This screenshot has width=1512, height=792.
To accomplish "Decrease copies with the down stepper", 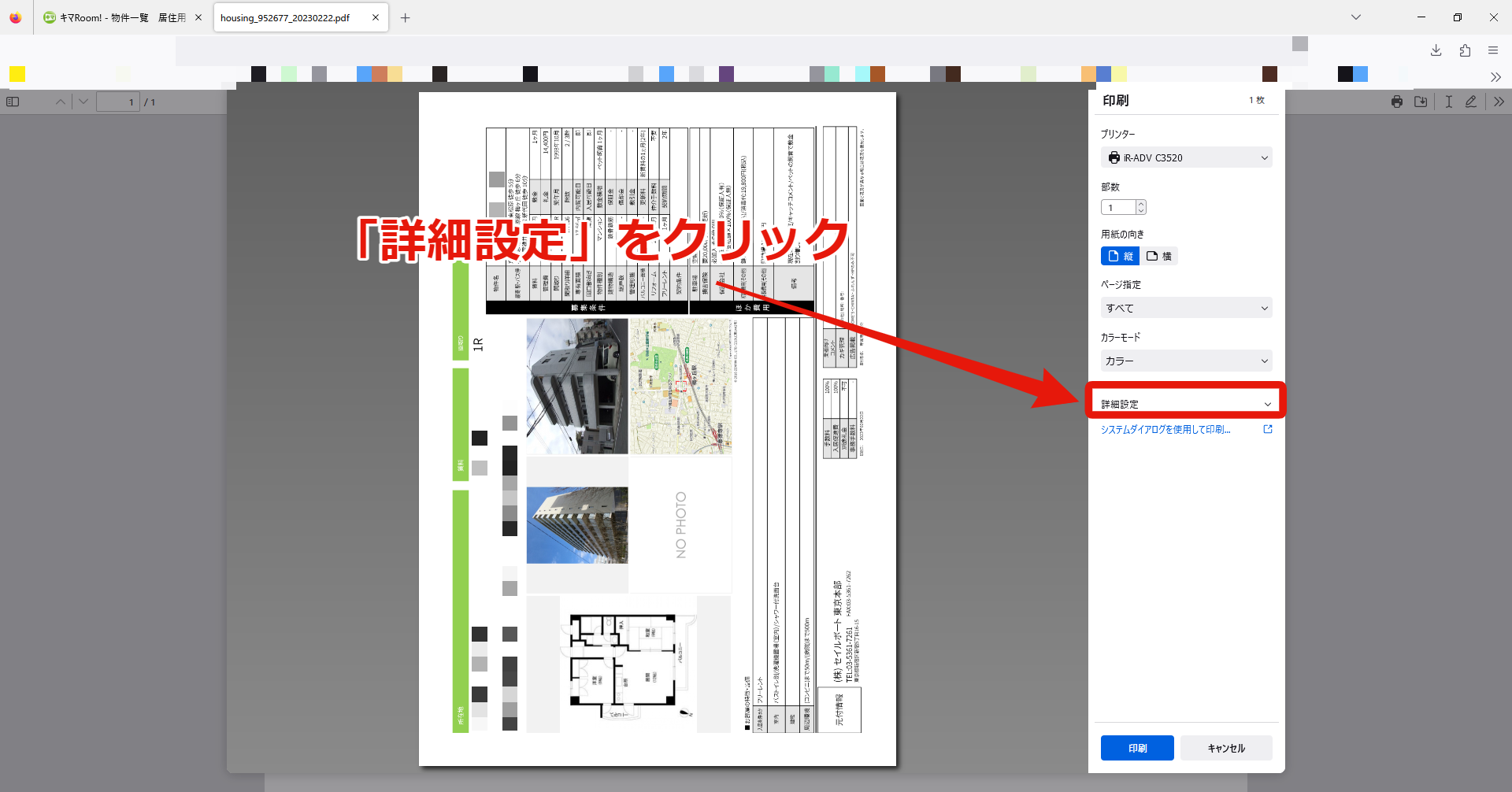I will click(x=1141, y=211).
